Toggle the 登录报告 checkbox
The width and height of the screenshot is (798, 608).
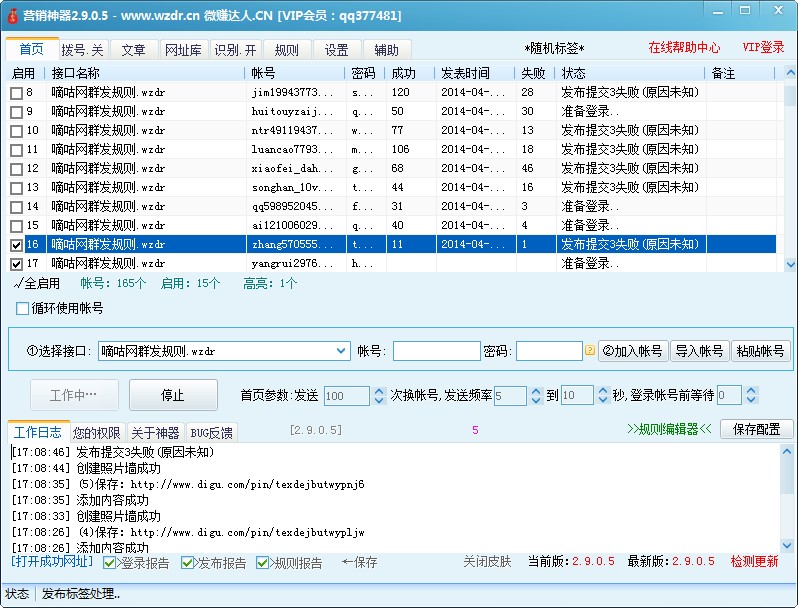tap(113, 563)
